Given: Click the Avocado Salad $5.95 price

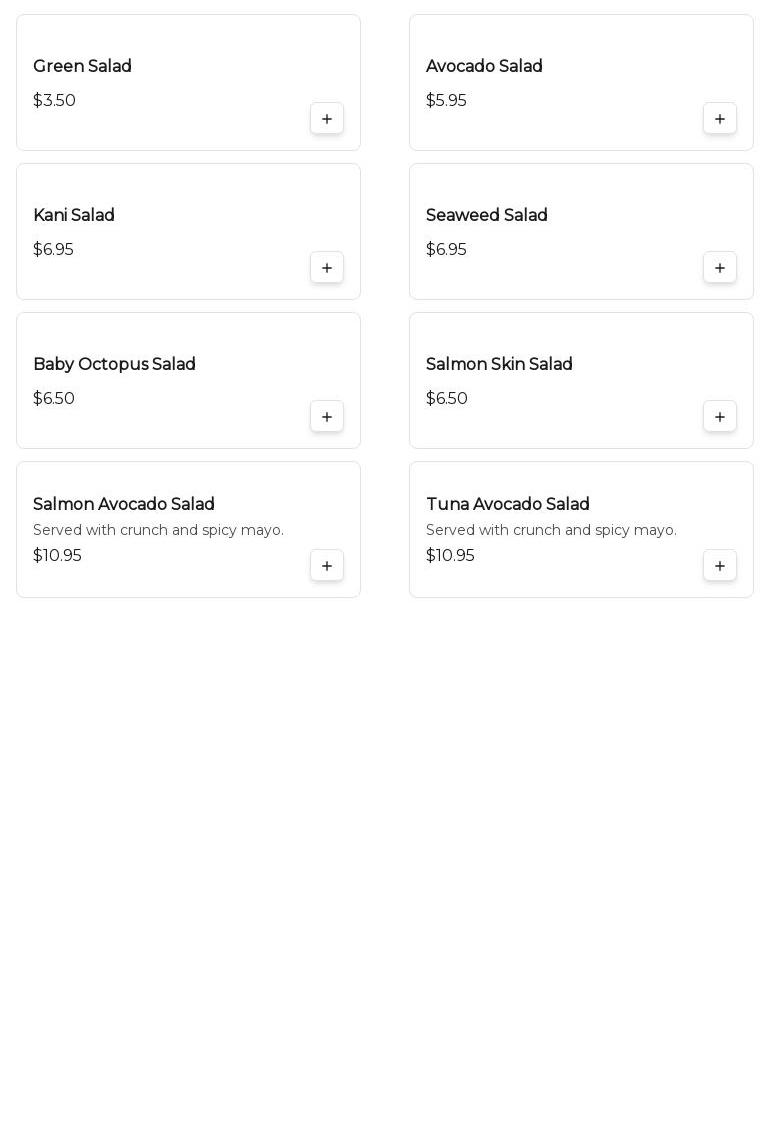Looking at the screenshot, I should [x=446, y=100].
